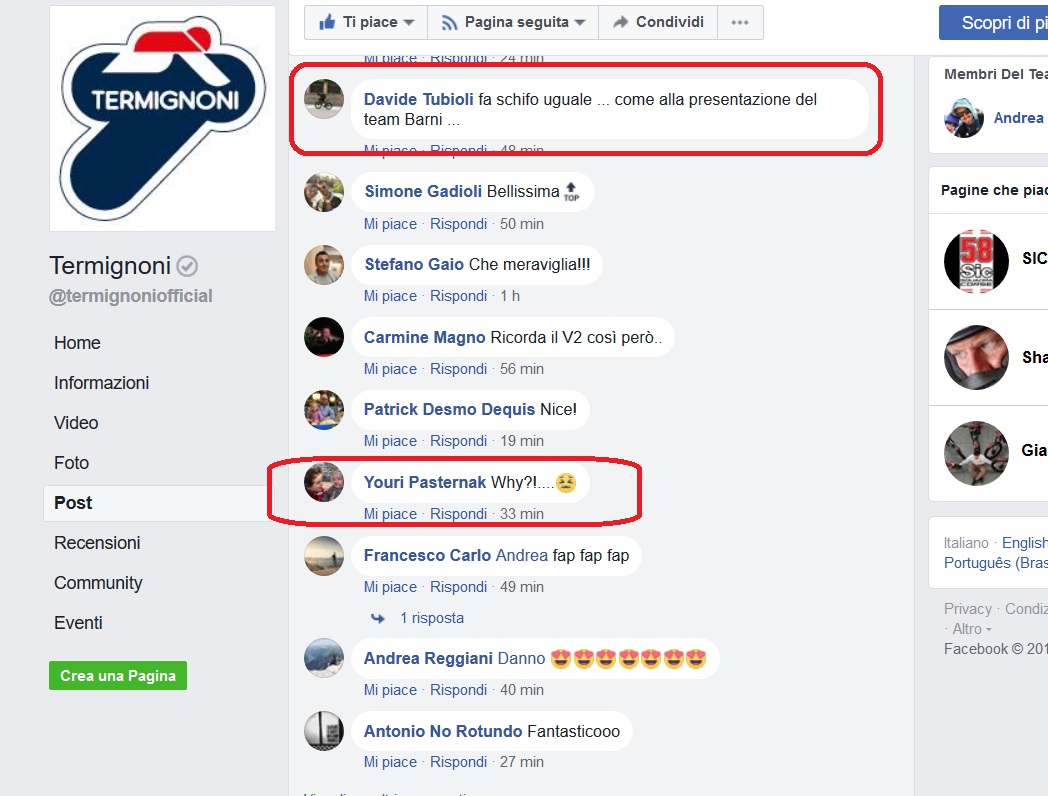Click the thumbs-up Ti piace icon
1048x796 pixels.
tap(327, 23)
